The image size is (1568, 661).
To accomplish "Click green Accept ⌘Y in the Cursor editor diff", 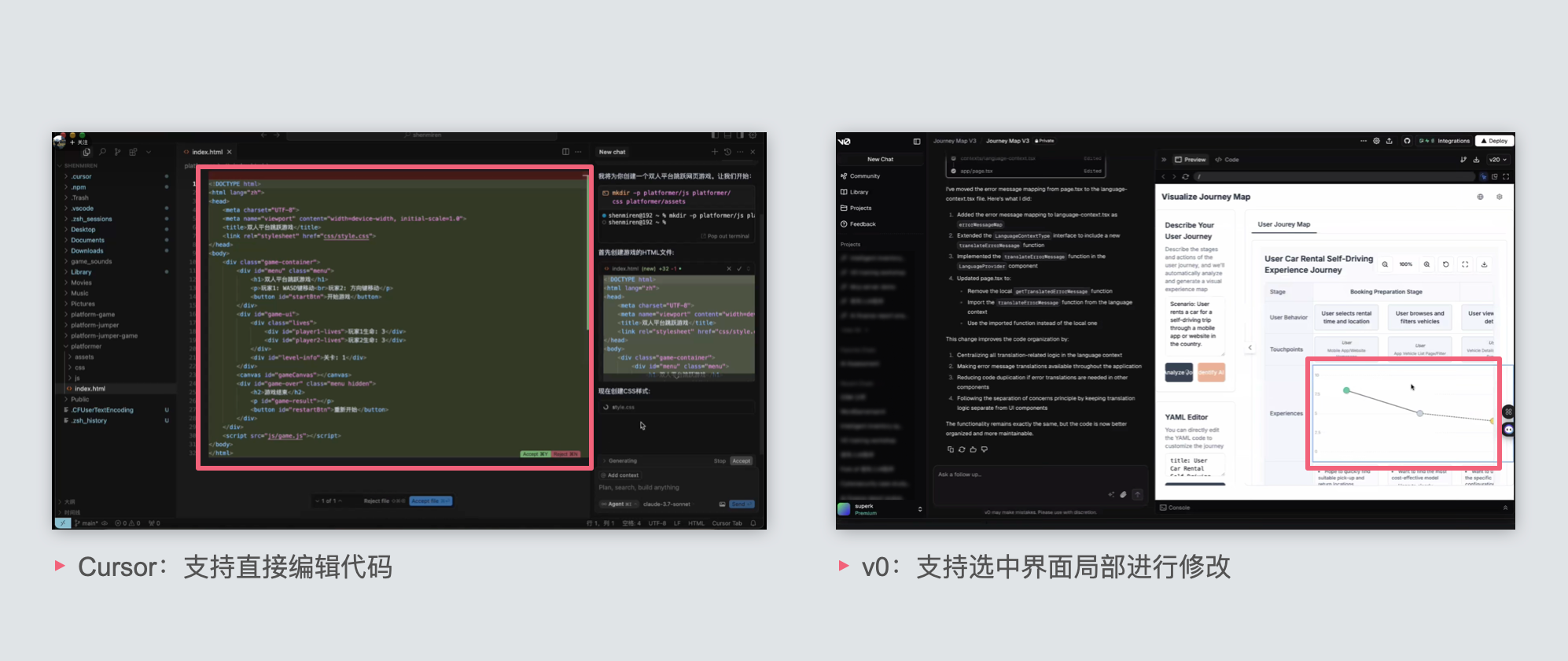I will (x=536, y=454).
